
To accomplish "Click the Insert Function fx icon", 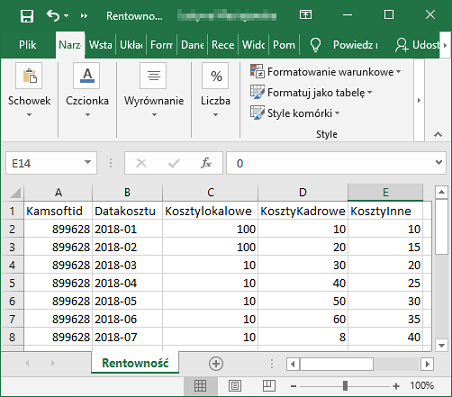I will coord(206,163).
